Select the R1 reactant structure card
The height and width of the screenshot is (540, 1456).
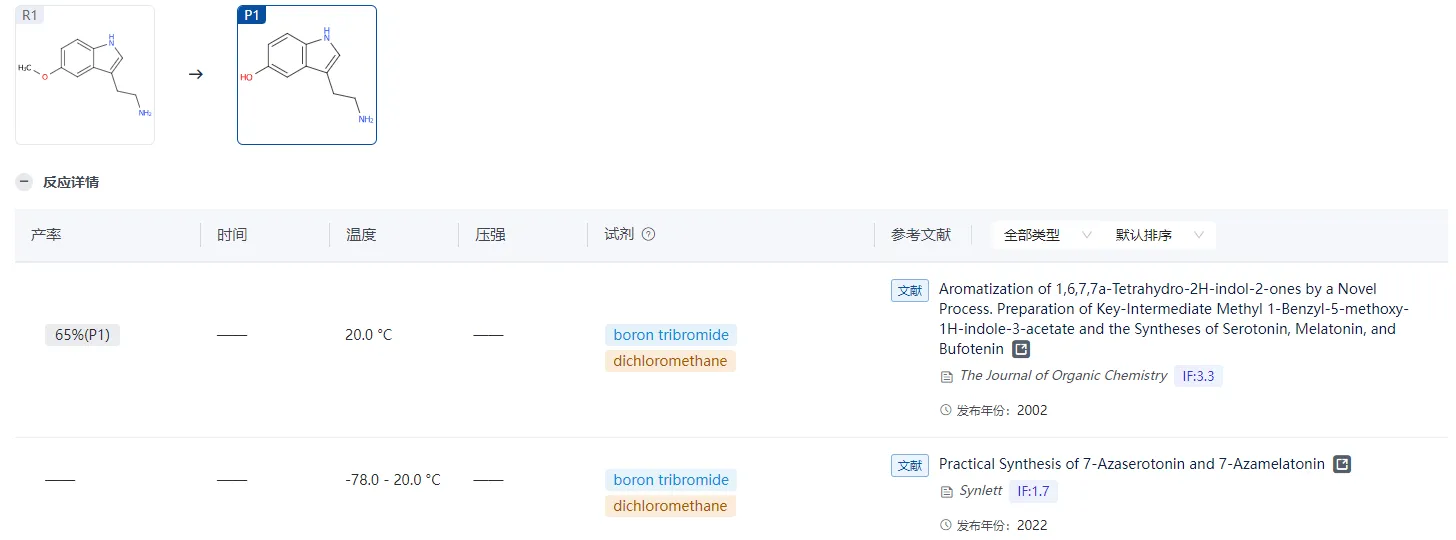[x=85, y=75]
